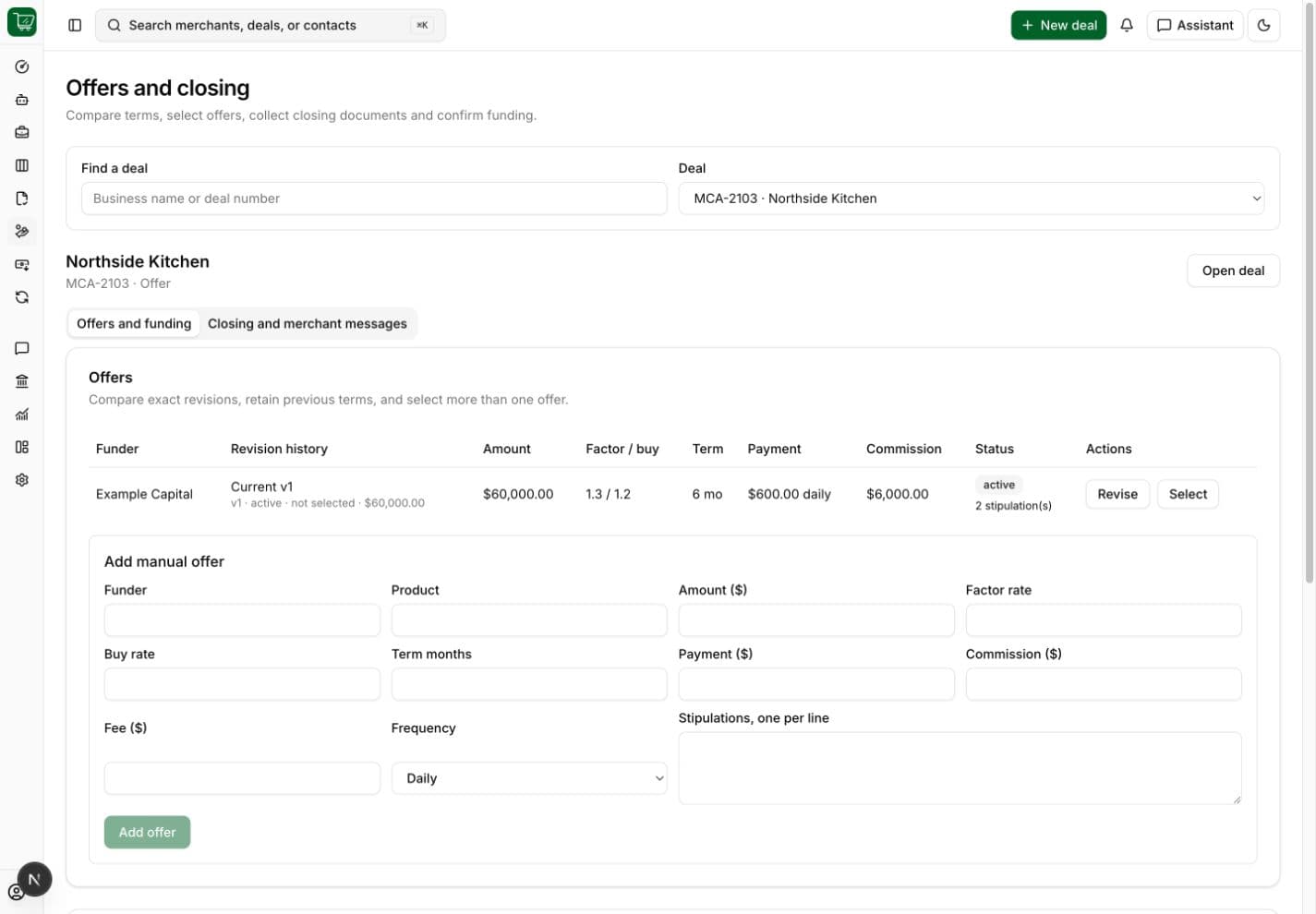Open the document sync sidebar icon
Screen dimensions: 1316x914
click(x=22, y=198)
